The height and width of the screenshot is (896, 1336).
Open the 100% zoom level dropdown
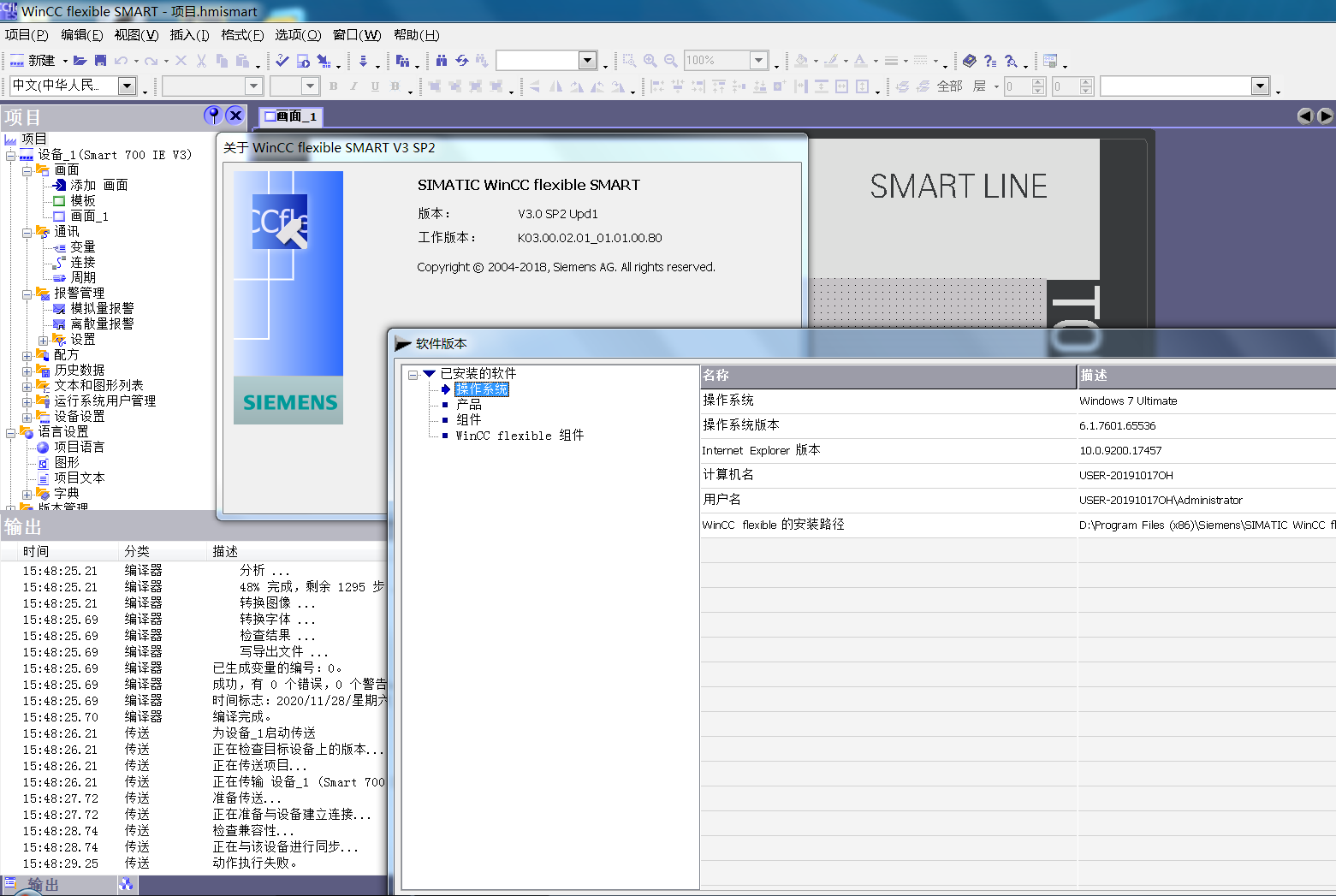(758, 60)
